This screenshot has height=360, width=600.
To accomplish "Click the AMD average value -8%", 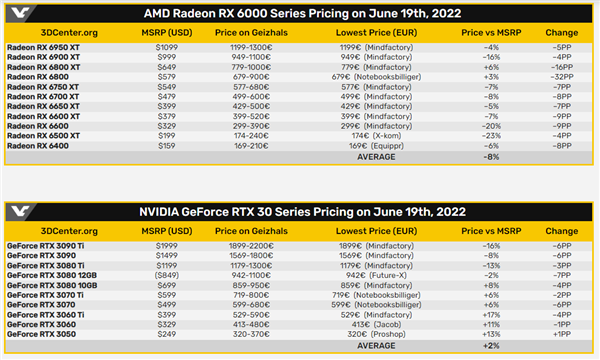I will pyautogui.click(x=491, y=157).
